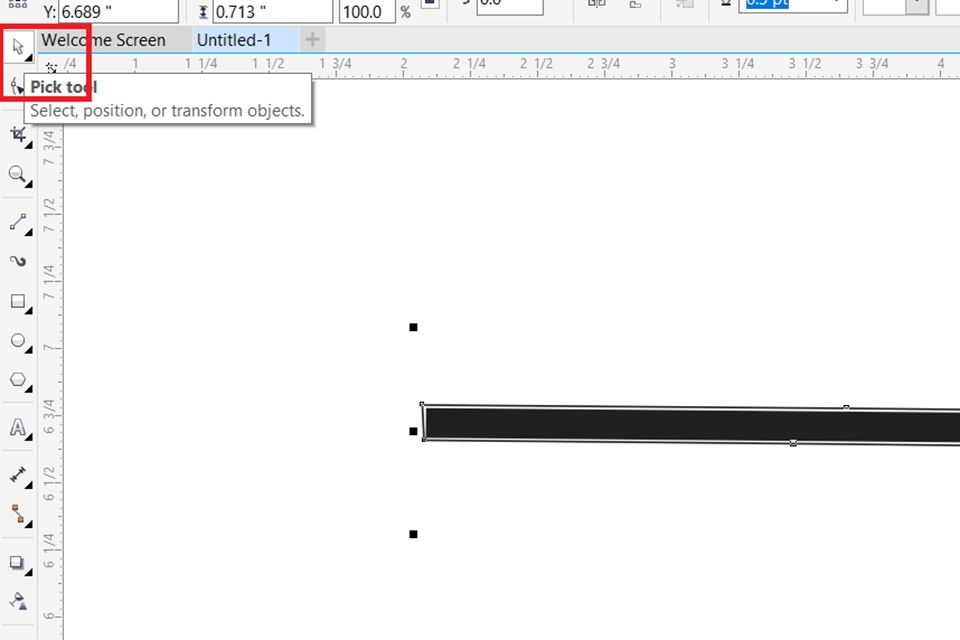The image size is (960, 640).
Task: Select the Zoom tool
Action: point(18,175)
